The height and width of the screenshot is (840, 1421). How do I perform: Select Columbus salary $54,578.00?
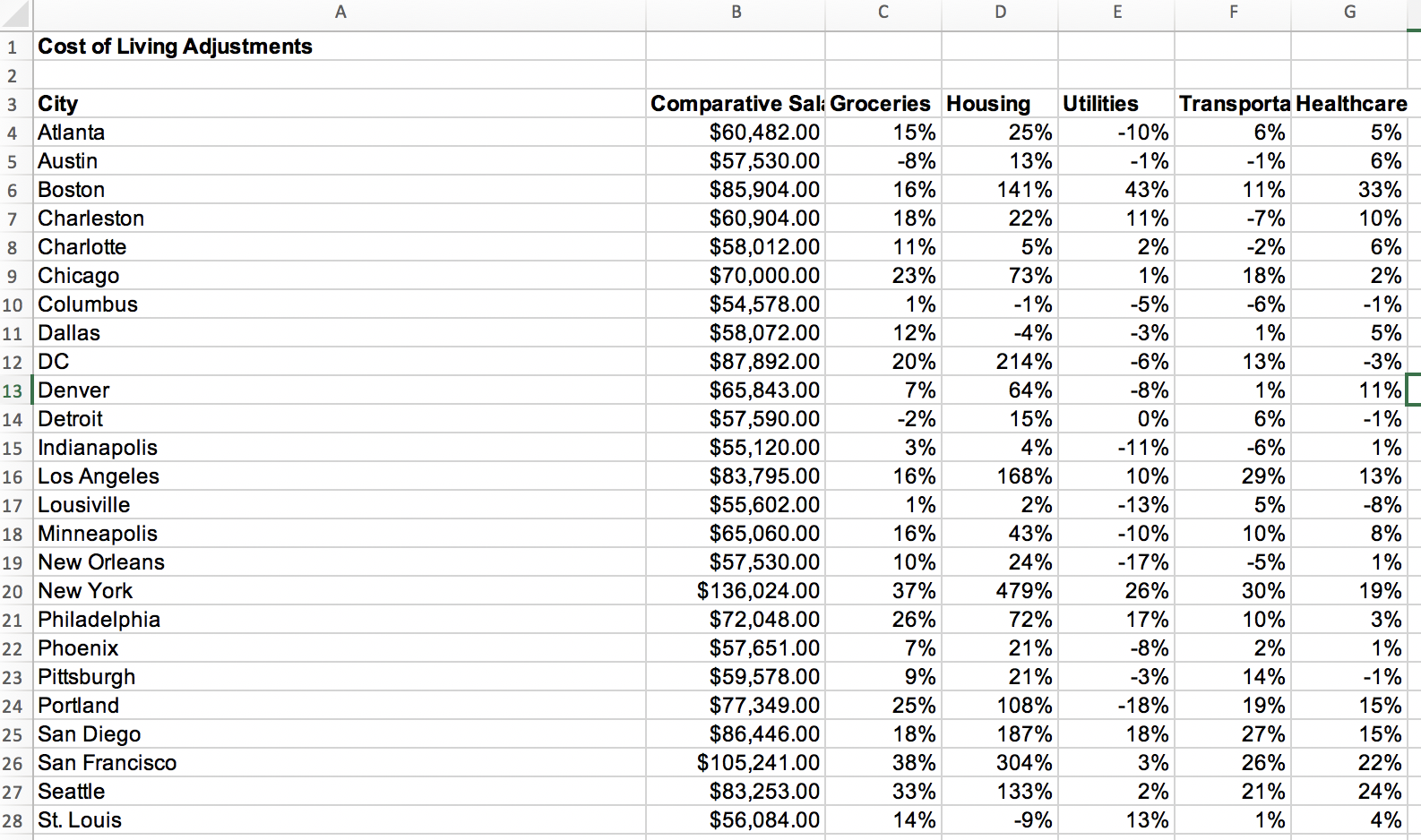pos(736,304)
